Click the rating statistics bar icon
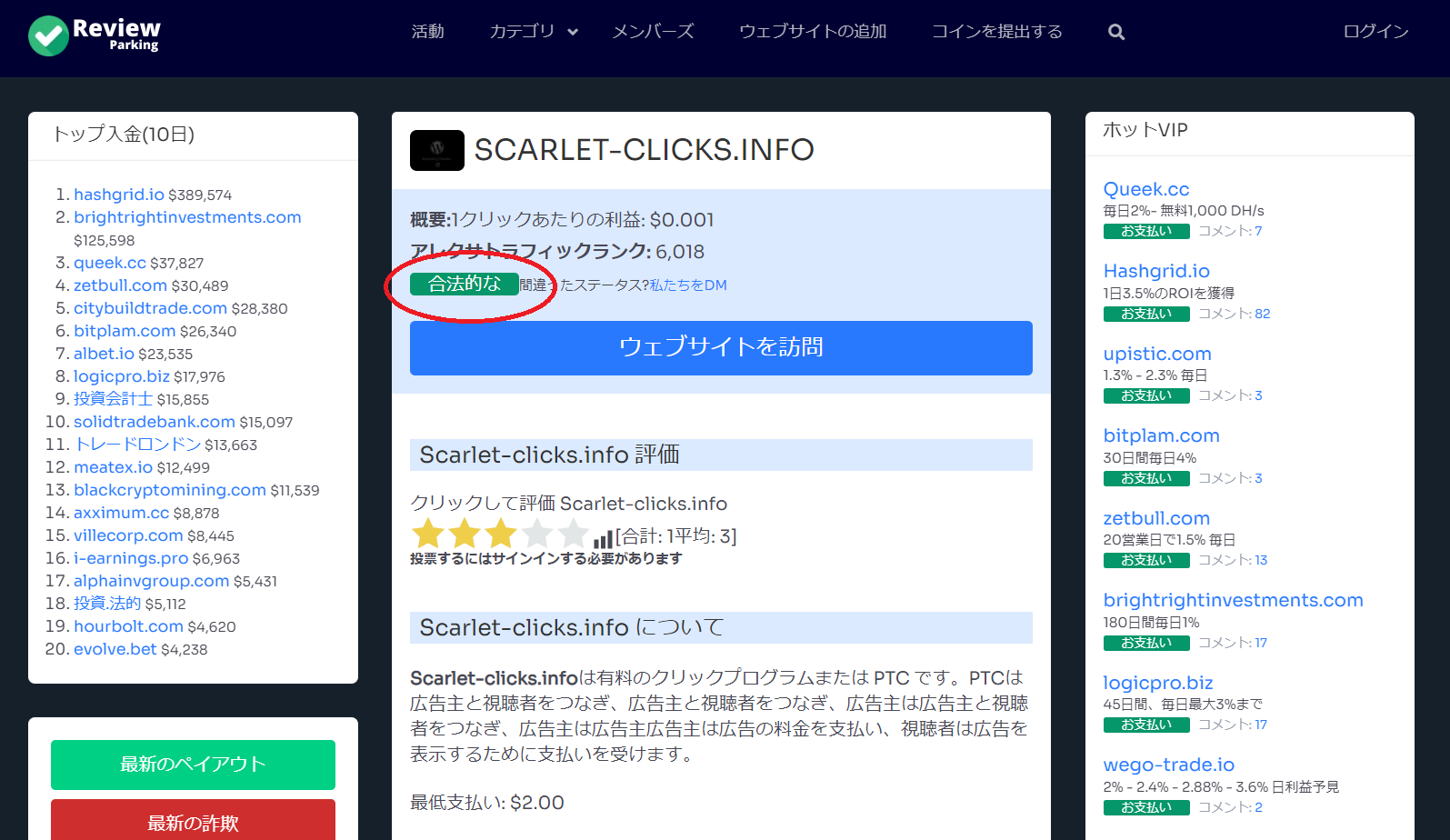1450x840 pixels. [603, 540]
